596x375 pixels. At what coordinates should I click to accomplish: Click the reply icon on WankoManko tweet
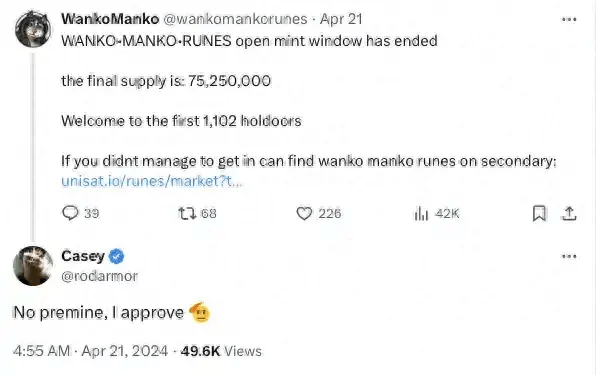pyautogui.click(x=70, y=213)
